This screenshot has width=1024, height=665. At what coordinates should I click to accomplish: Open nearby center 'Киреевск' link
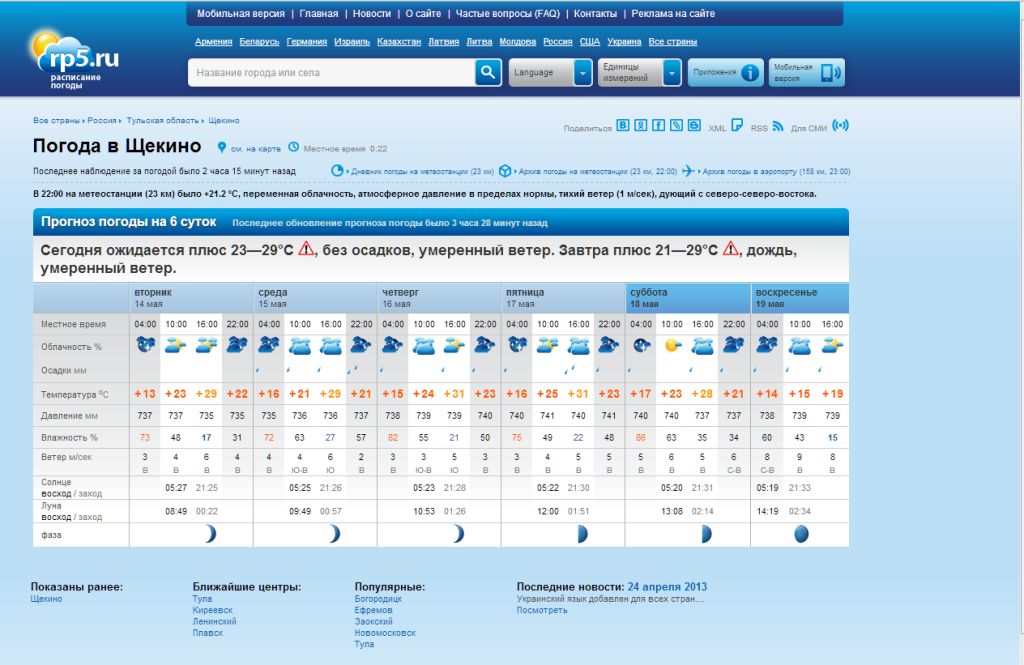point(212,610)
